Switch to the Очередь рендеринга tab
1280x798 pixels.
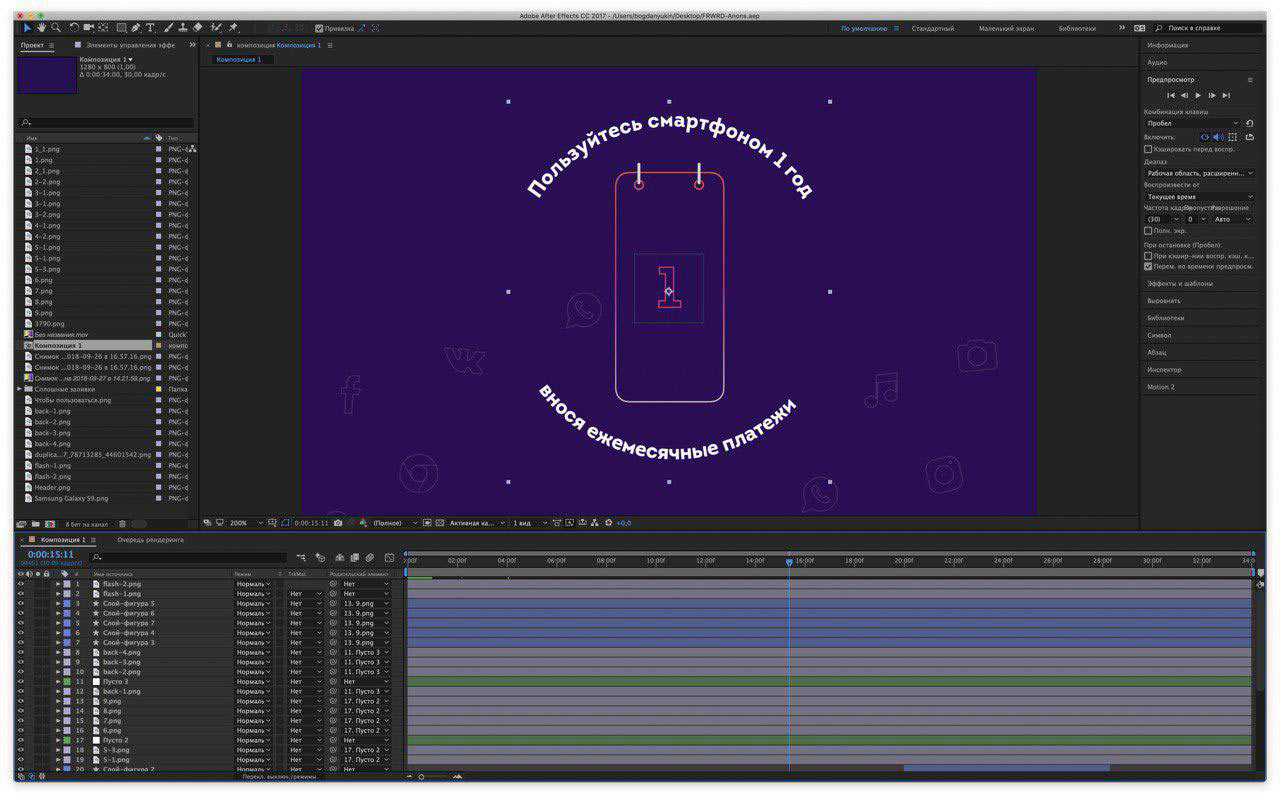[x=150, y=540]
